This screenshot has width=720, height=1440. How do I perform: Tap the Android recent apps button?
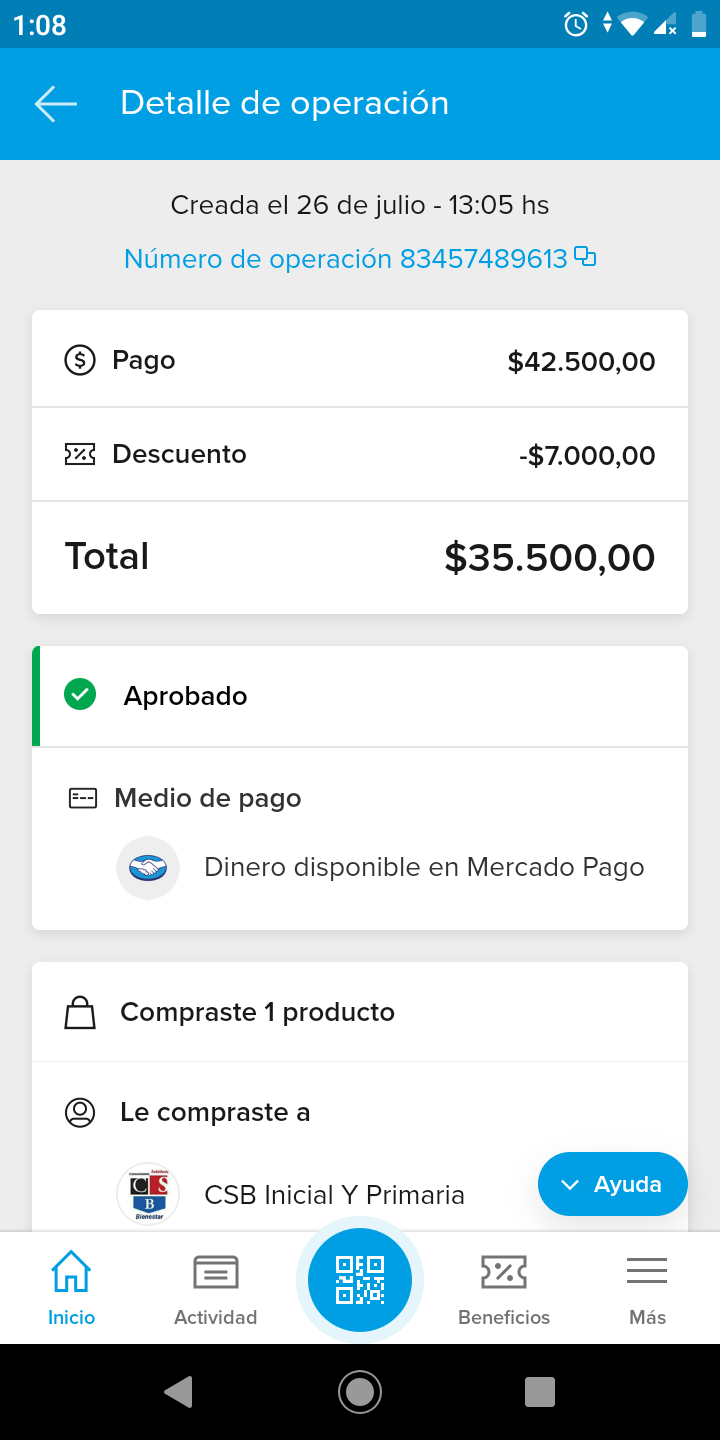click(540, 1392)
